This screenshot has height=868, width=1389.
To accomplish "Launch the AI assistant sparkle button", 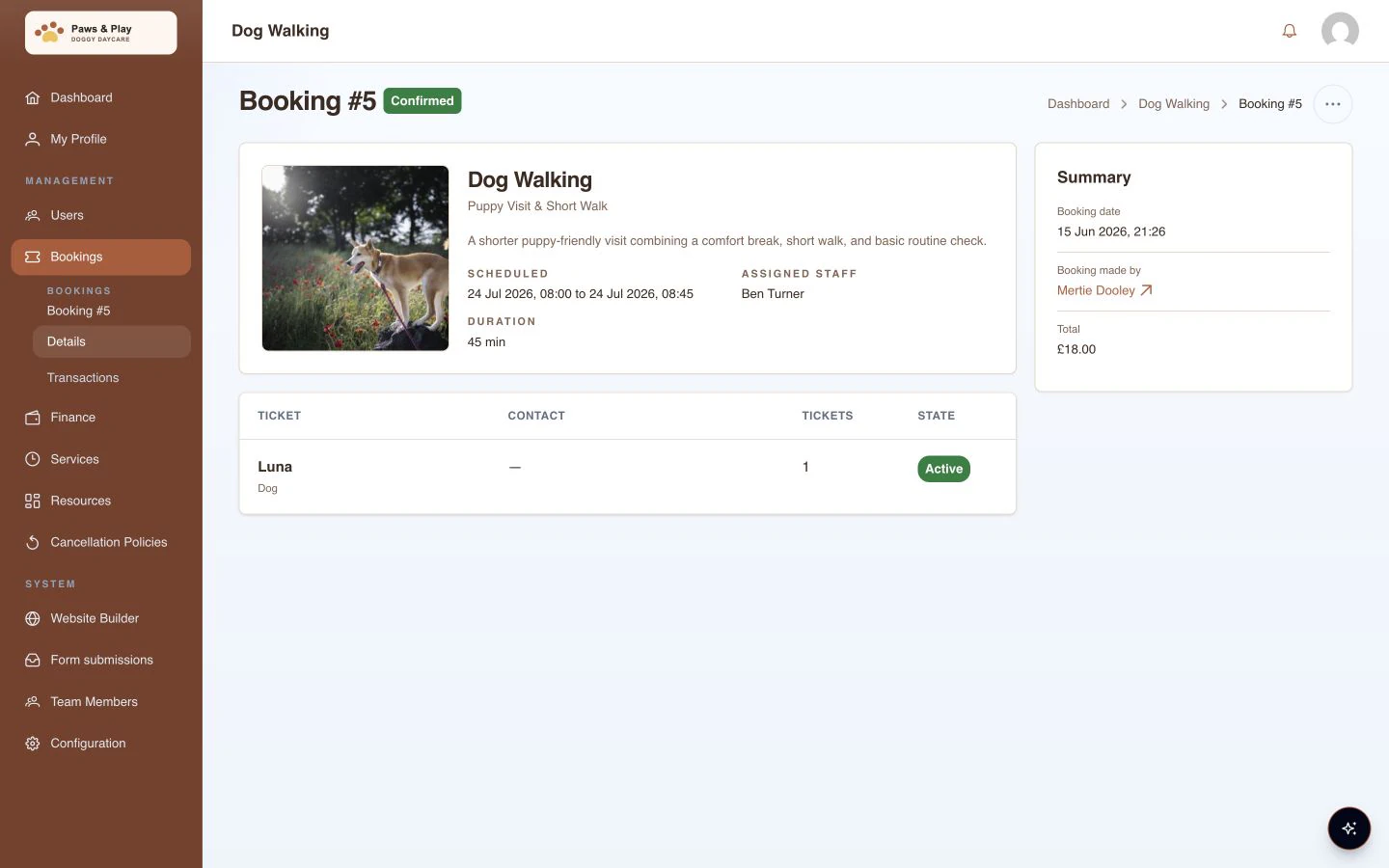I will (x=1348, y=828).
